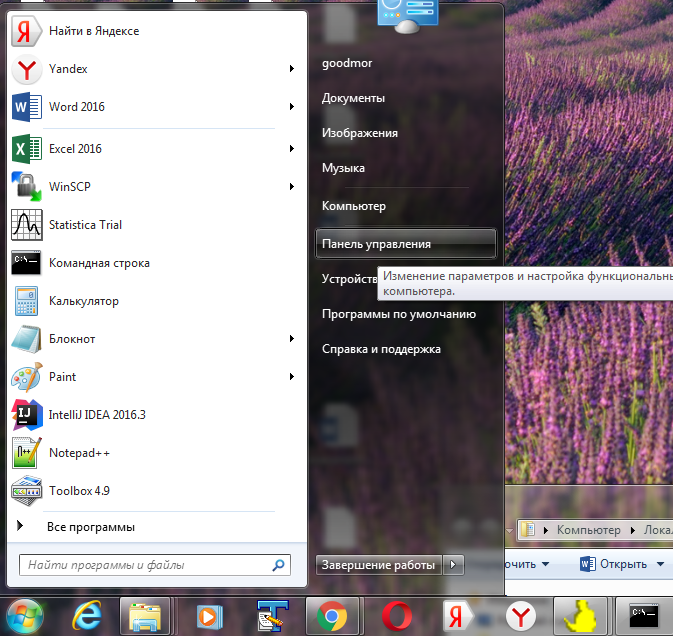Click the Windows Start orb button
The height and width of the screenshot is (636, 673).
(24, 615)
